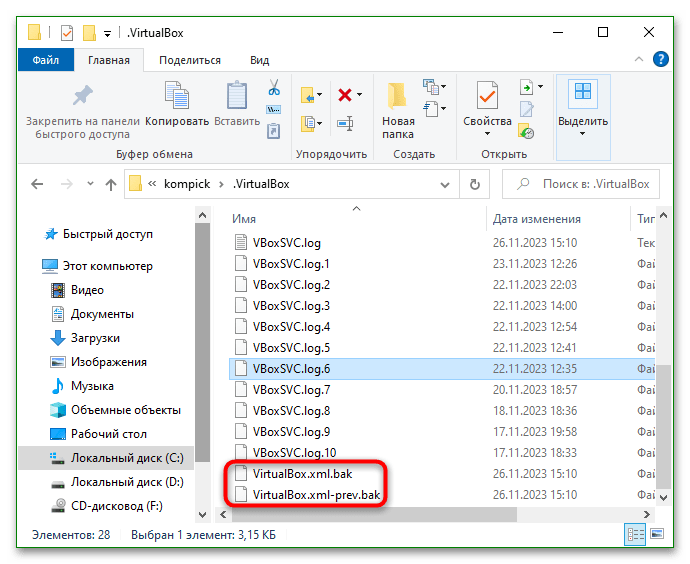690x564 pixels.
Task: Switch to the Главная tab
Action: coord(109,60)
